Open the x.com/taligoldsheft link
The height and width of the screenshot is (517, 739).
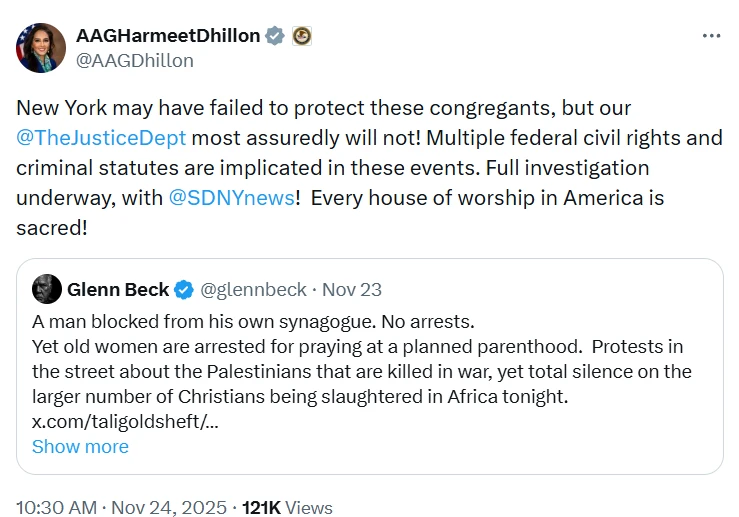click(x=125, y=422)
